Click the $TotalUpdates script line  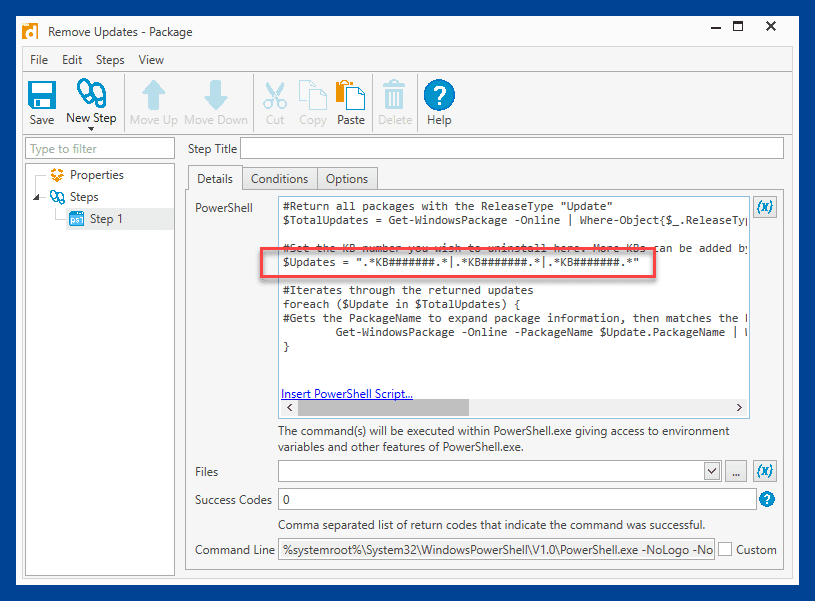pyautogui.click(x=515, y=220)
